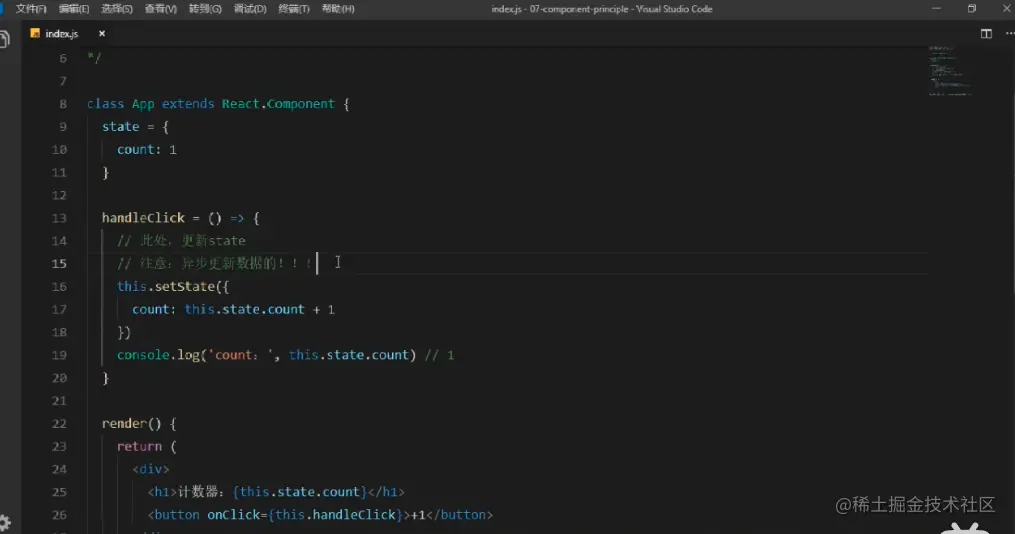
Task: Click 'this.setState({' in the code
Action: (173, 287)
